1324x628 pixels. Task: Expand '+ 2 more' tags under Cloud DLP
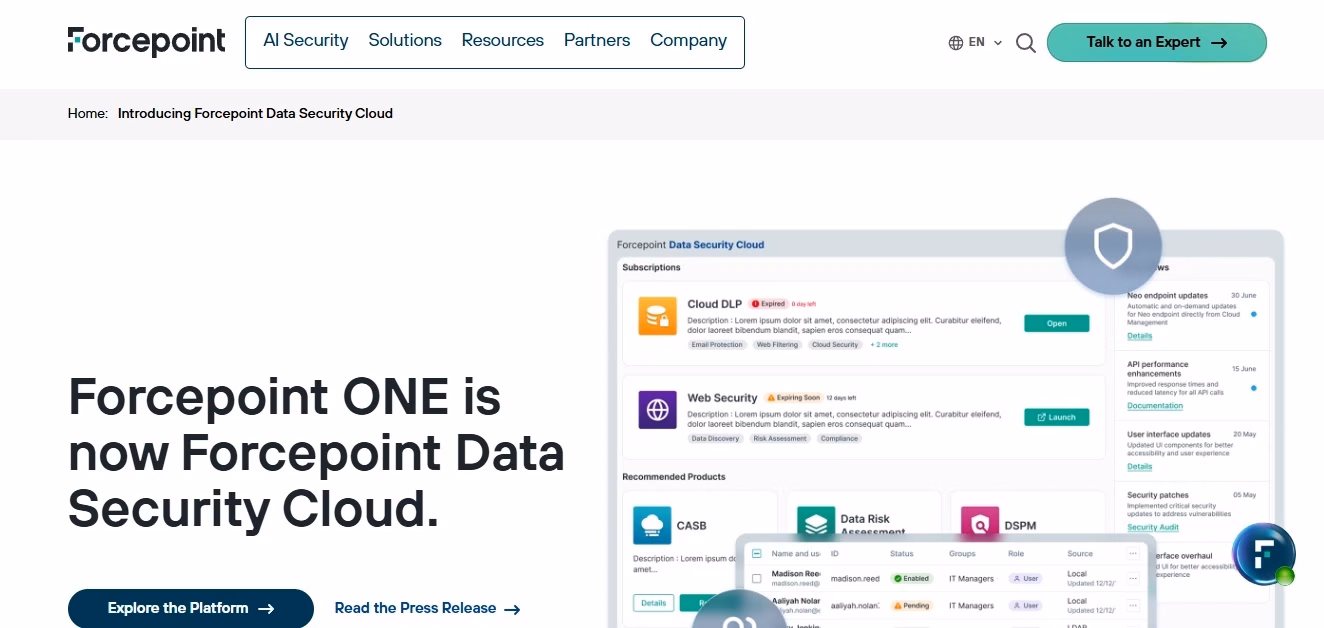884,345
